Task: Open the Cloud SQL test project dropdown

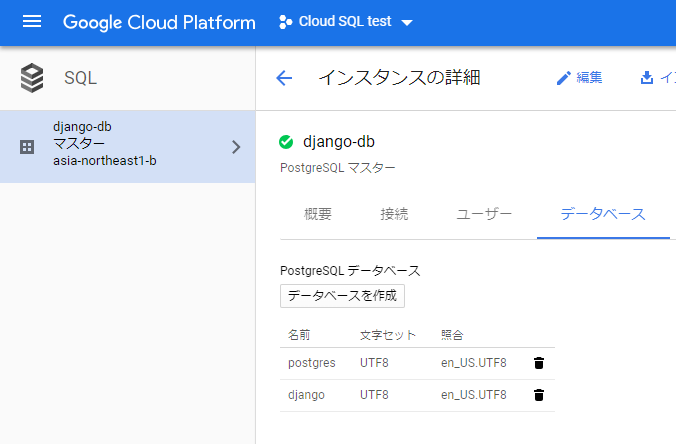Action: (406, 23)
